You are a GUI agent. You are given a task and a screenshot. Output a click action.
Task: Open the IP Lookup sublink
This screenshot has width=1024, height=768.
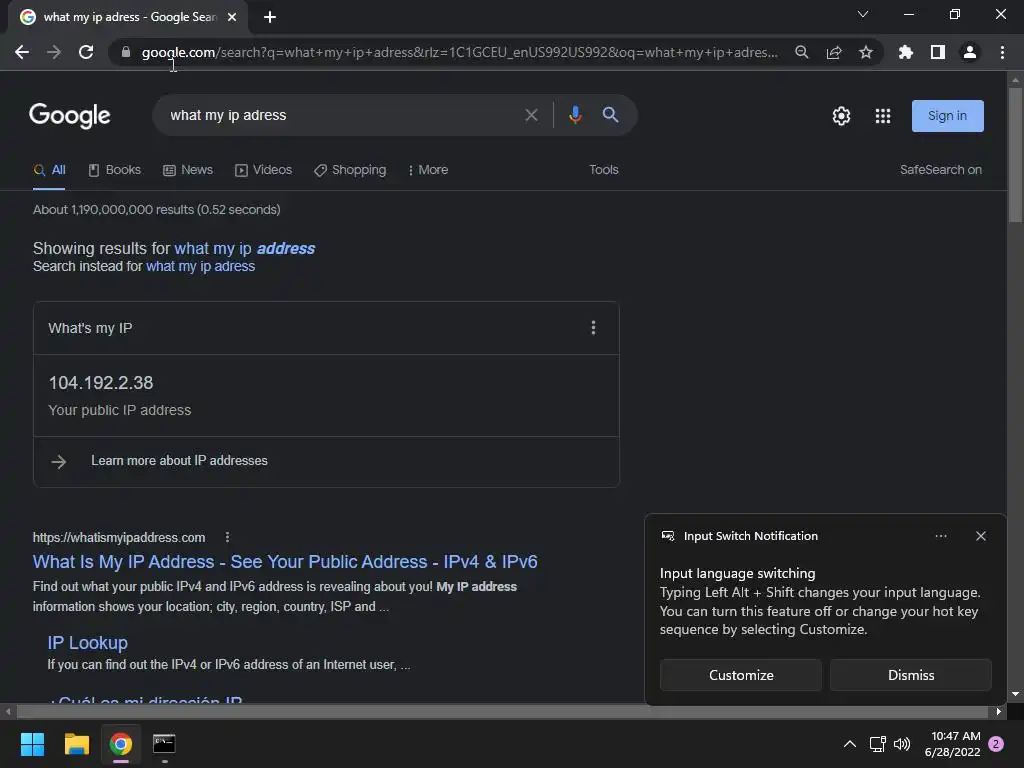coord(88,643)
